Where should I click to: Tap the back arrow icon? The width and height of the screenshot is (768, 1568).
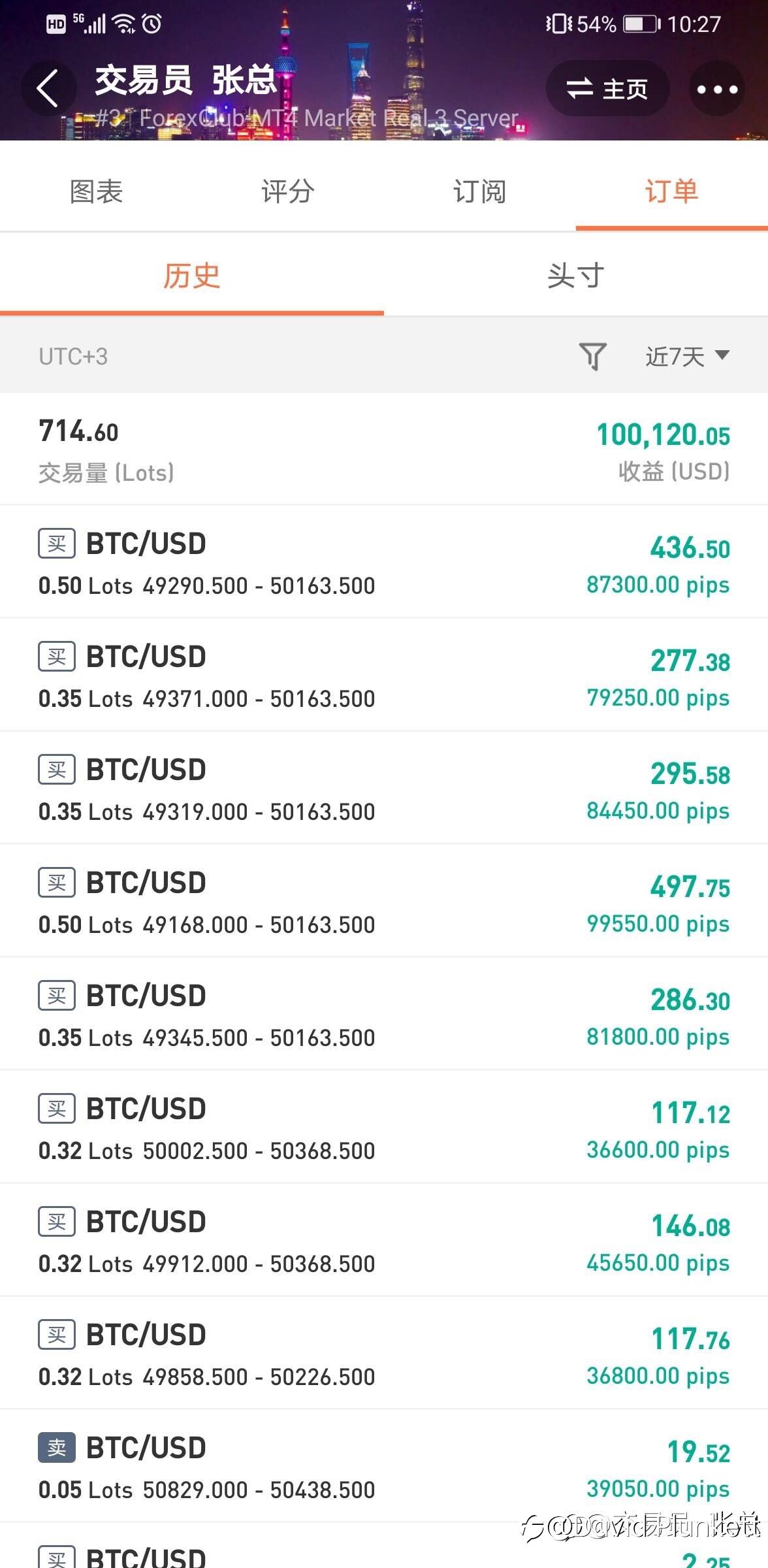pyautogui.click(x=48, y=88)
